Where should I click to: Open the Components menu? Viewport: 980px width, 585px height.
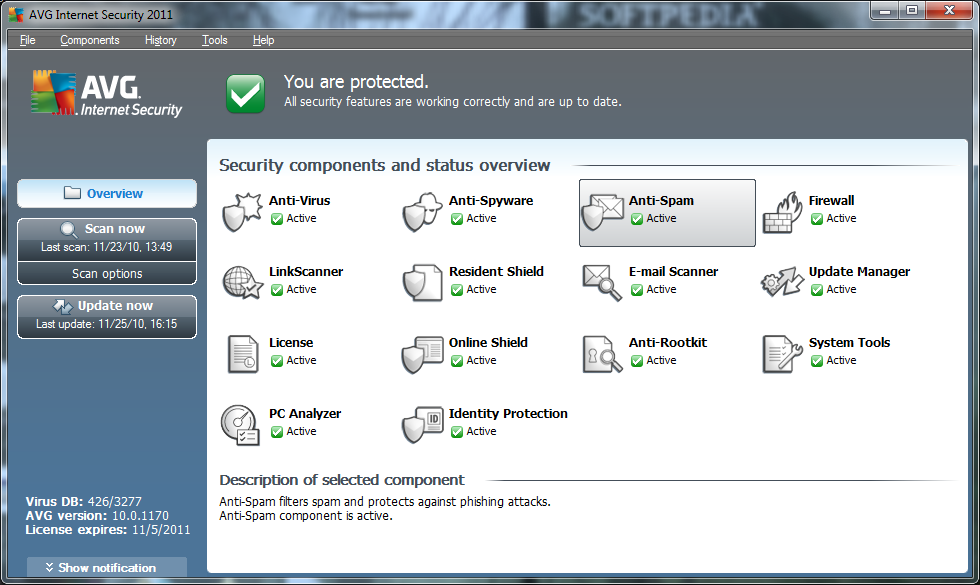click(x=89, y=40)
